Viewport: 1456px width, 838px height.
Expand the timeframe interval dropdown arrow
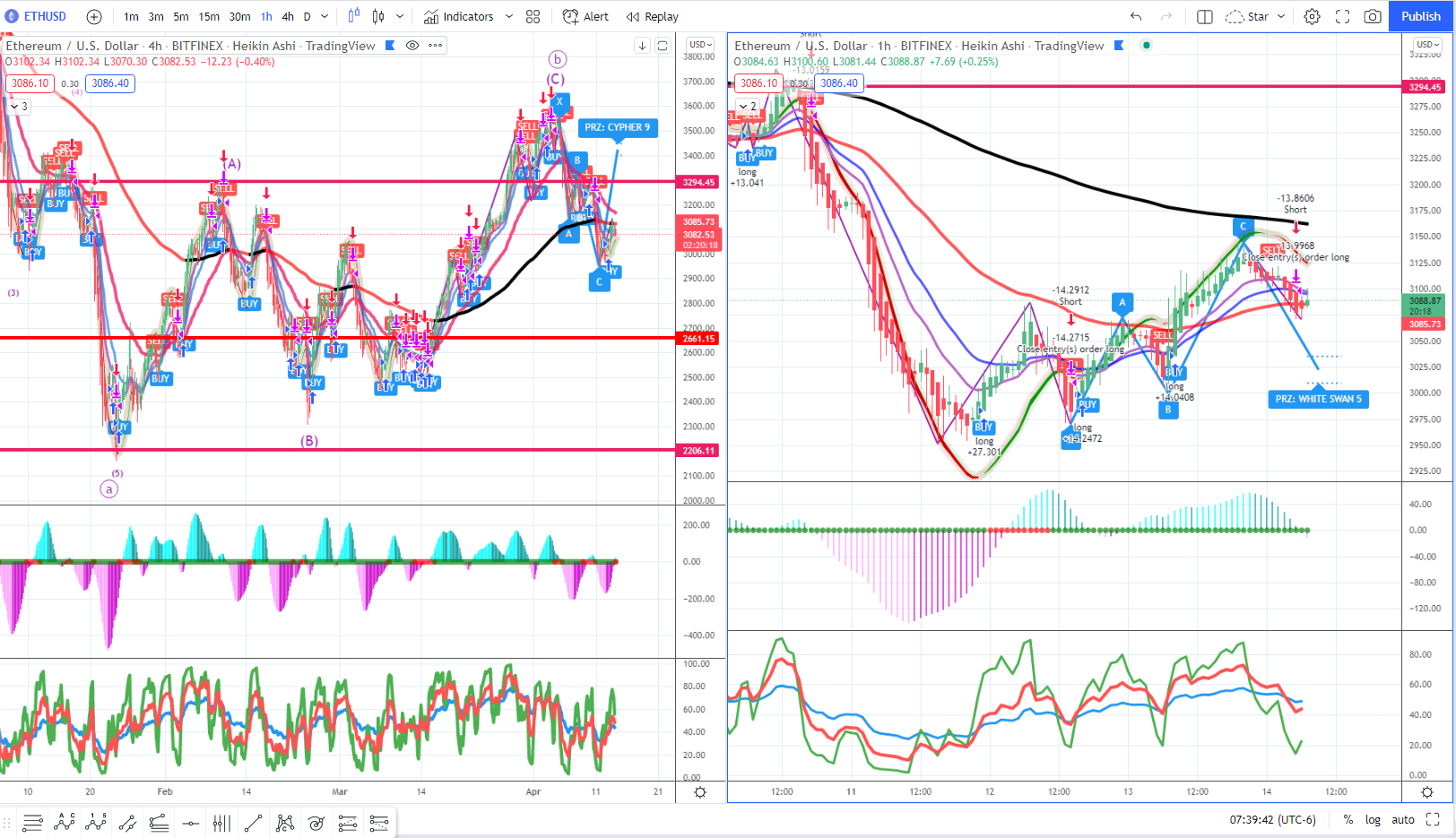click(325, 16)
